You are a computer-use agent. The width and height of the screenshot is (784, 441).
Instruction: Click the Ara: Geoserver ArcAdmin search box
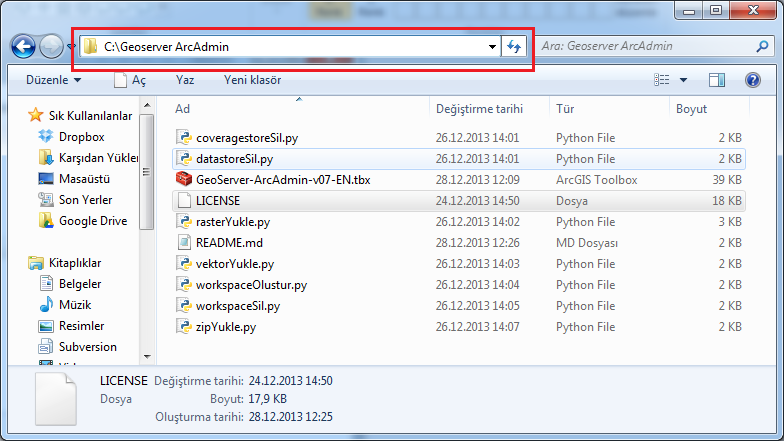tap(655, 46)
